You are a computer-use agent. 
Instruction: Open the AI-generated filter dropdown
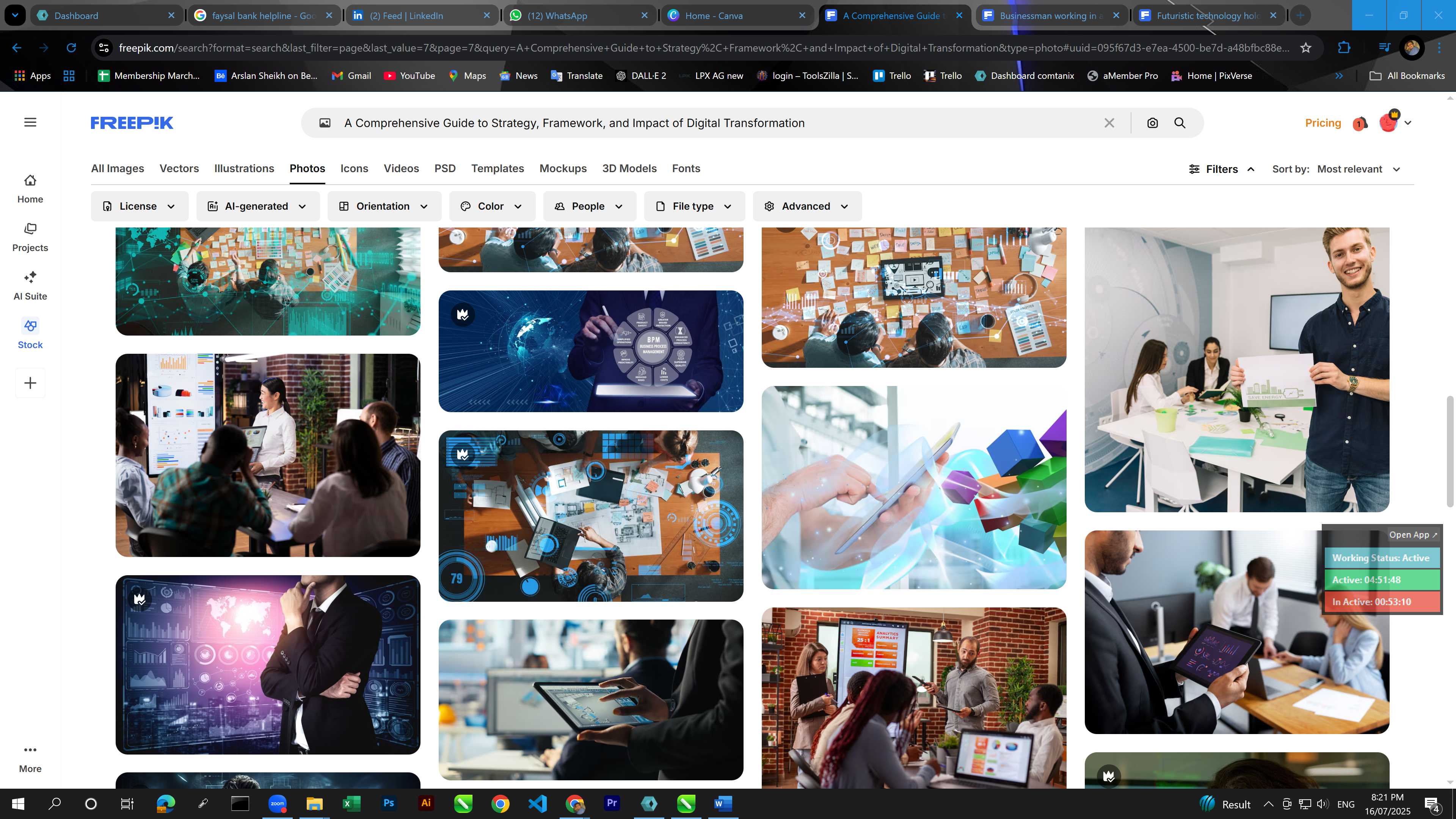click(x=258, y=206)
